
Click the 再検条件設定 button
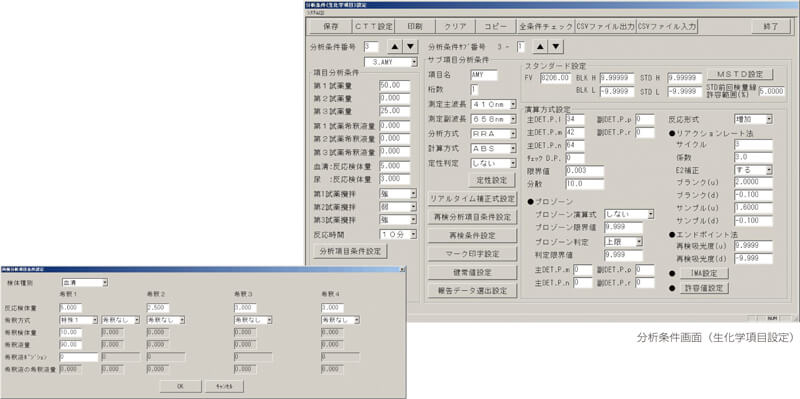pyautogui.click(x=472, y=236)
